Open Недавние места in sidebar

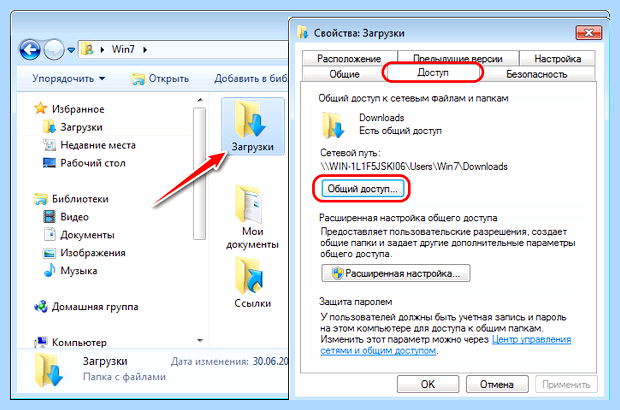[x=98, y=145]
